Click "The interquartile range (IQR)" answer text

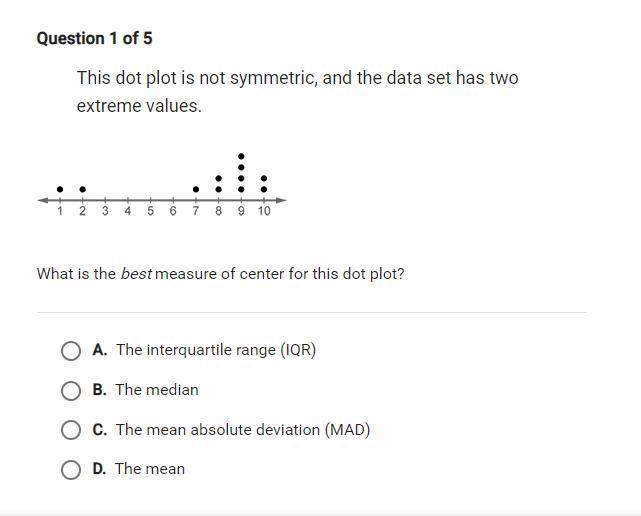point(215,350)
